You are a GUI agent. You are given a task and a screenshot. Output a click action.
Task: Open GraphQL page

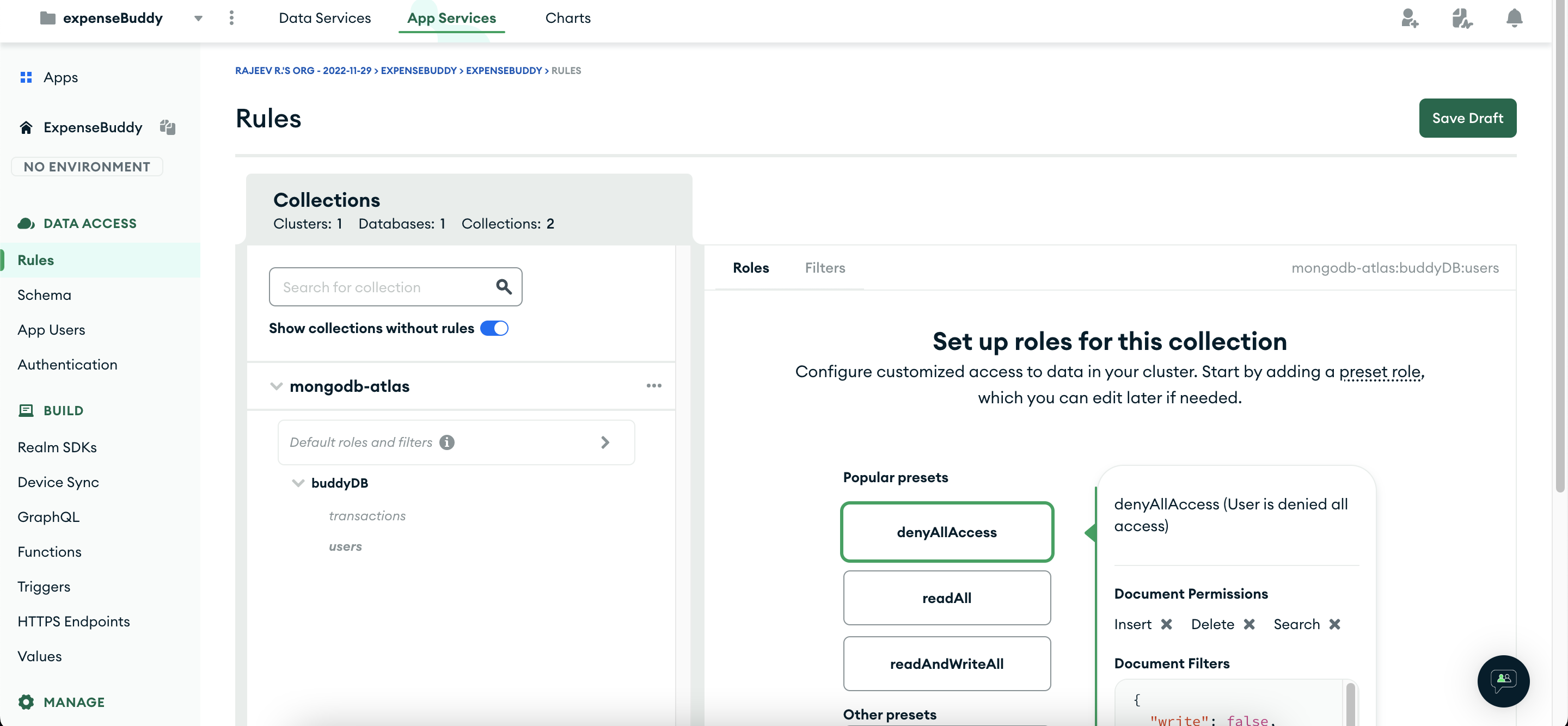tap(48, 516)
